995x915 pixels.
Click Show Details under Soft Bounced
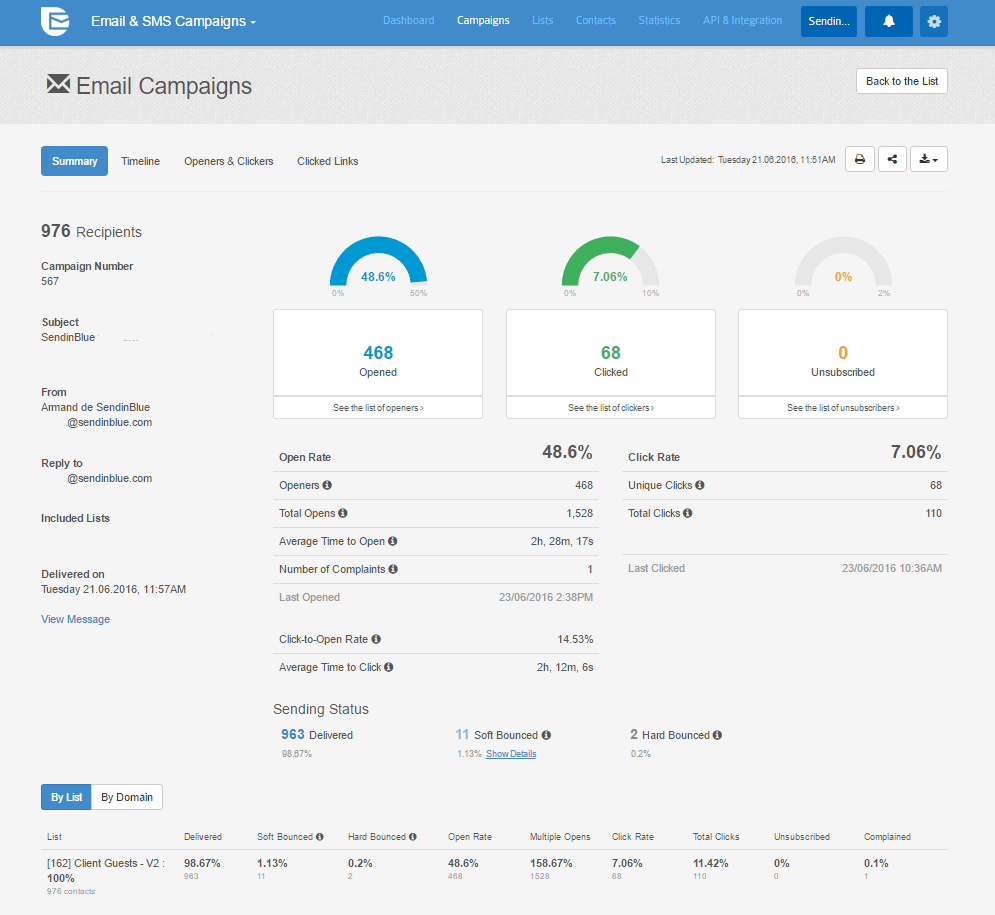point(511,754)
